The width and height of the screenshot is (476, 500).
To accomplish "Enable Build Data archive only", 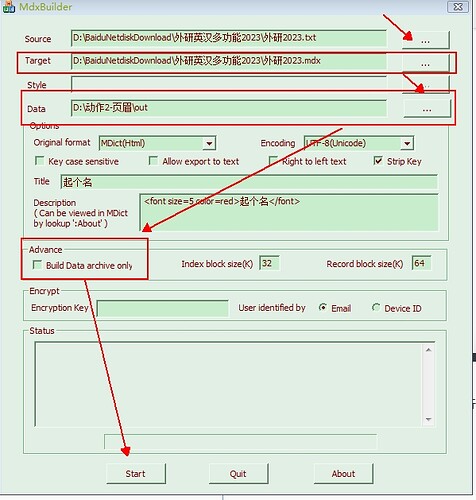I will [37, 265].
